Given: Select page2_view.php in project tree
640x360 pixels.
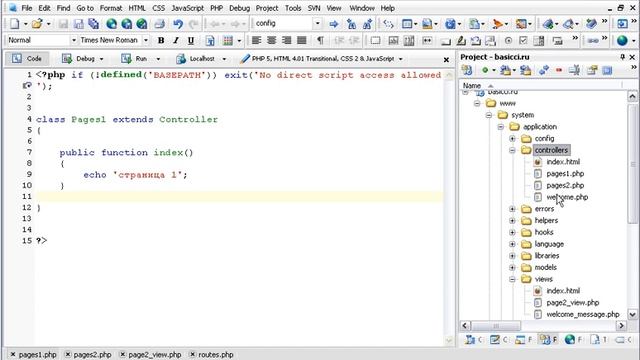Looking at the screenshot, I should pyautogui.click(x=573, y=303).
